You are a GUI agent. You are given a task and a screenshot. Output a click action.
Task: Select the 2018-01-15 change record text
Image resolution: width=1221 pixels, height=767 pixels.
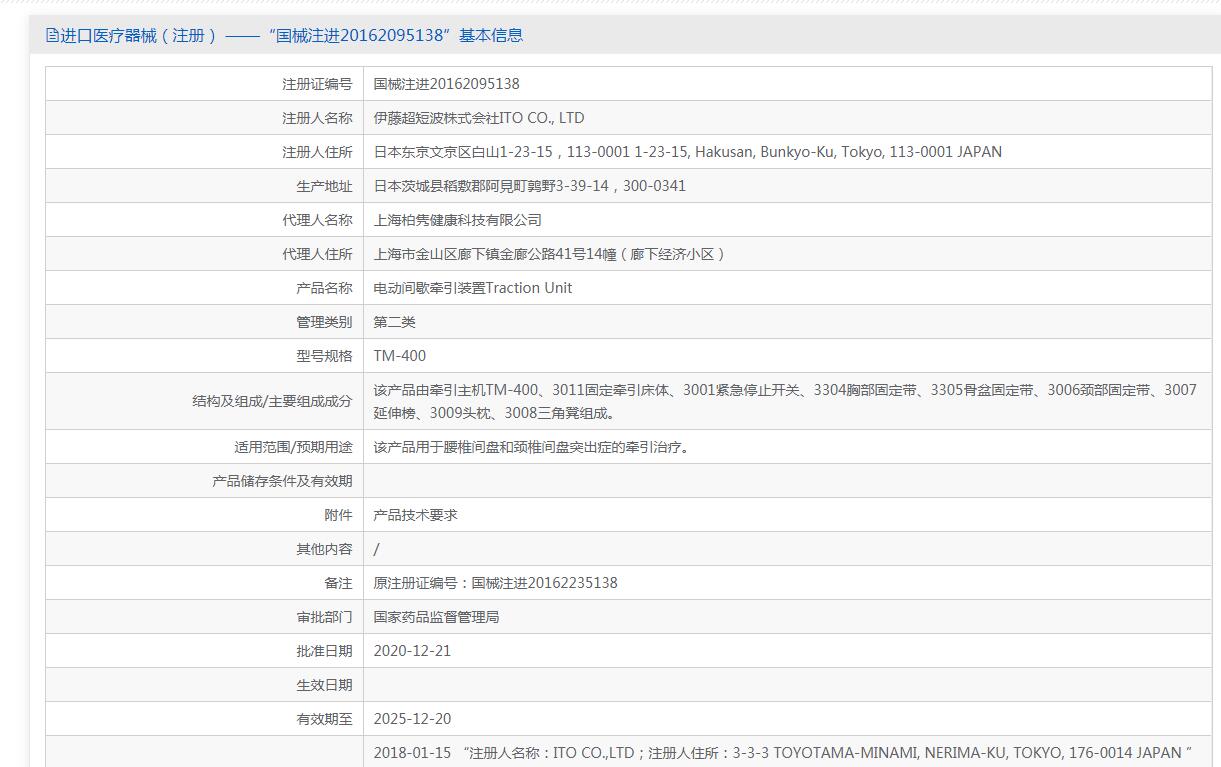coord(783,753)
